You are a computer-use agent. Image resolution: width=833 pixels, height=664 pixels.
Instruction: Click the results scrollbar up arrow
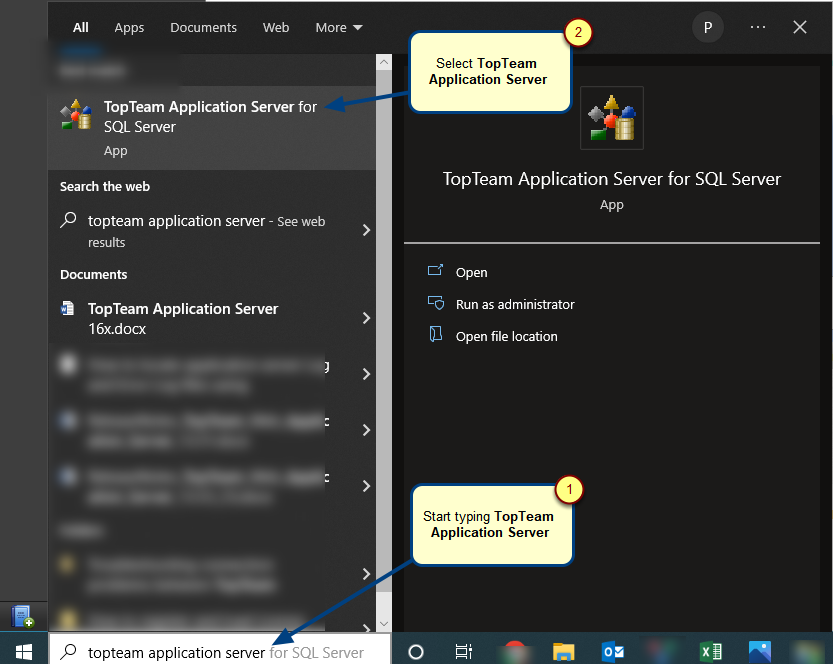(384, 62)
